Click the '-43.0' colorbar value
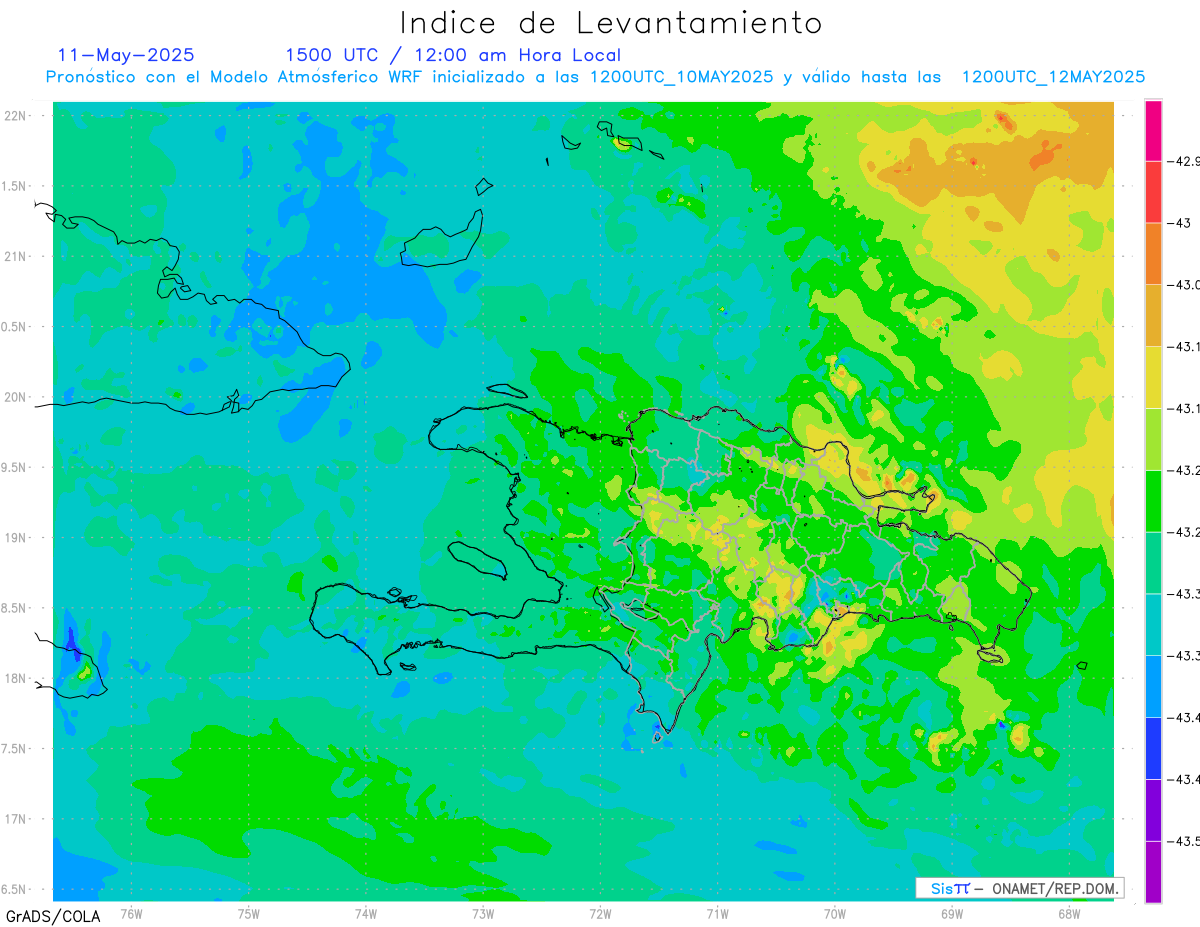The height and width of the screenshot is (927, 1200). (1183, 285)
